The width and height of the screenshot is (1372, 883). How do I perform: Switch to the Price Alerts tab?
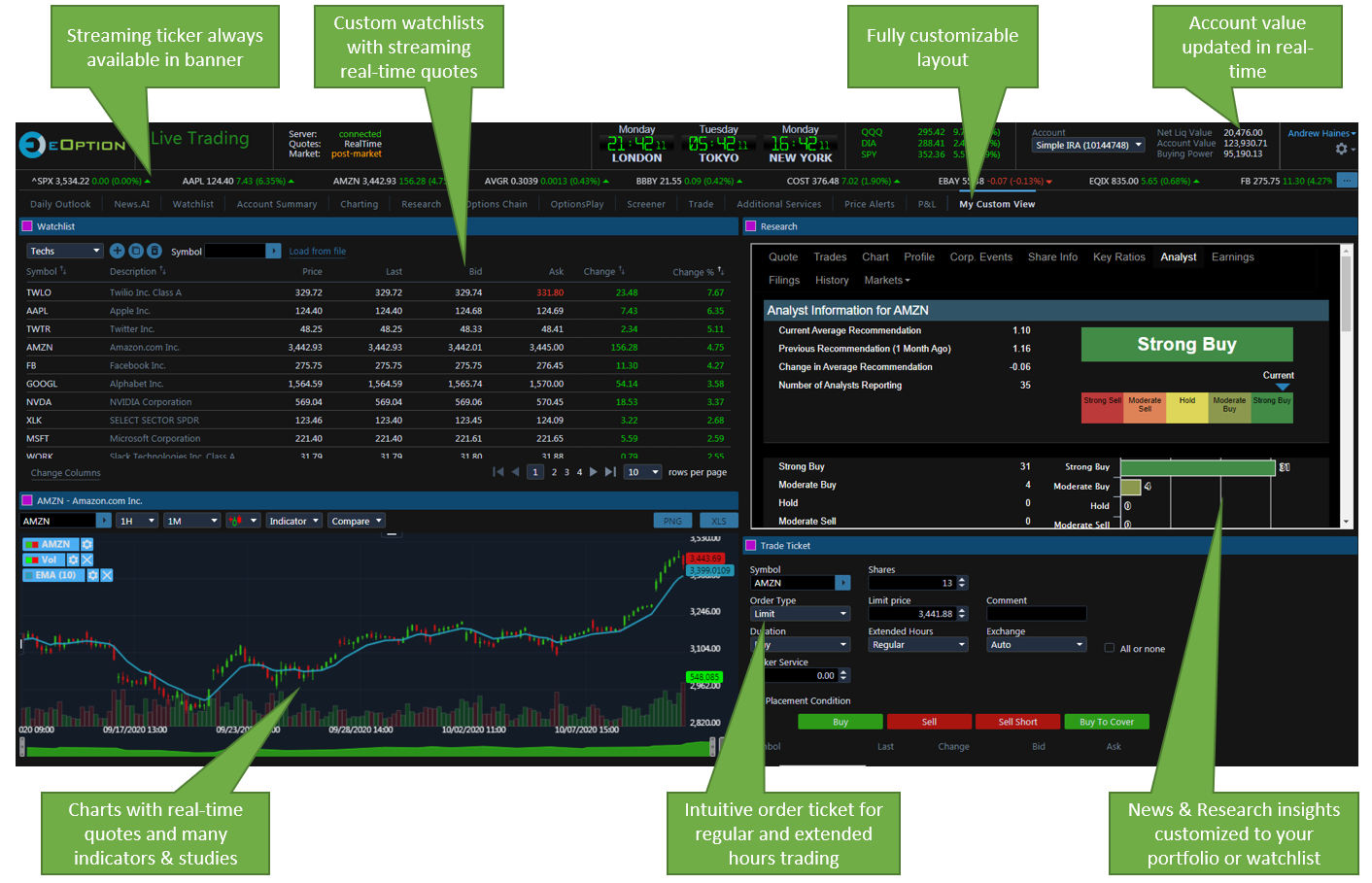pyautogui.click(x=870, y=204)
